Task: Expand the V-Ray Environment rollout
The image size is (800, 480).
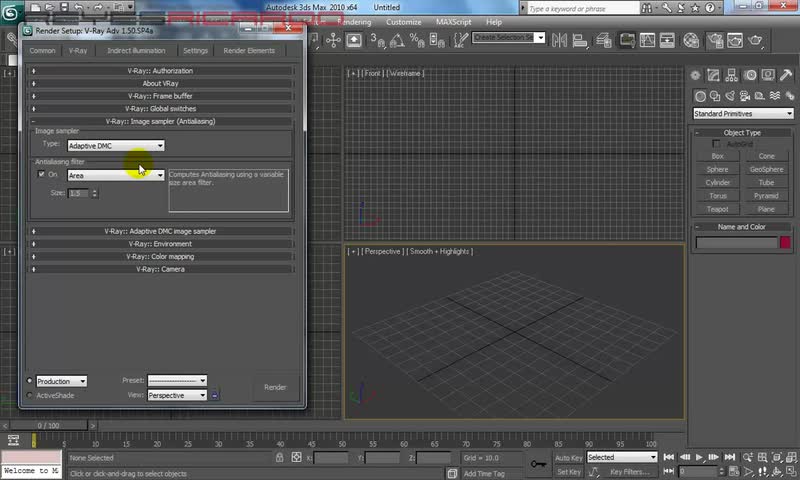Action: (x=161, y=244)
